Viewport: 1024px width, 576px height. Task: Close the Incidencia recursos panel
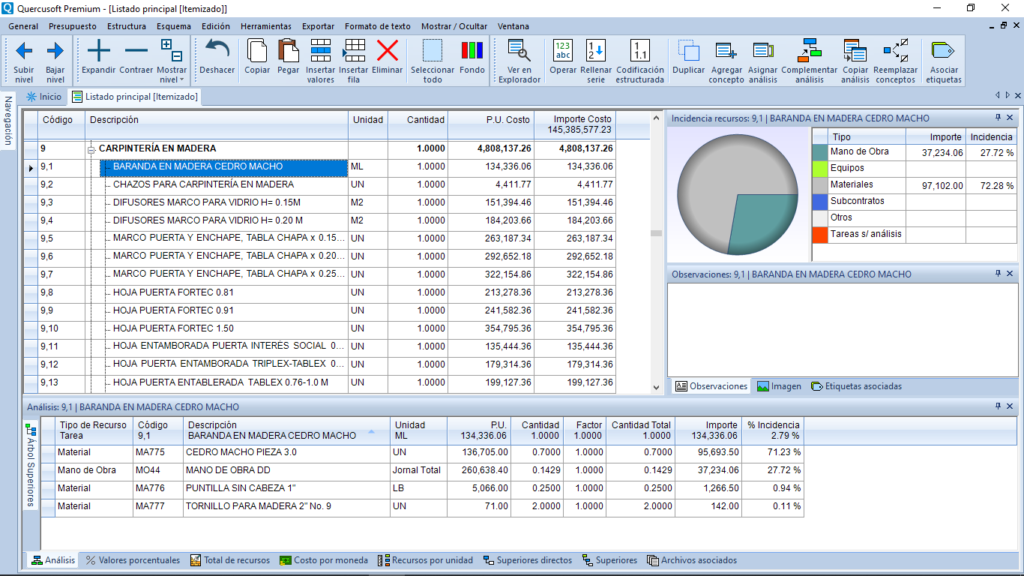[1010, 118]
